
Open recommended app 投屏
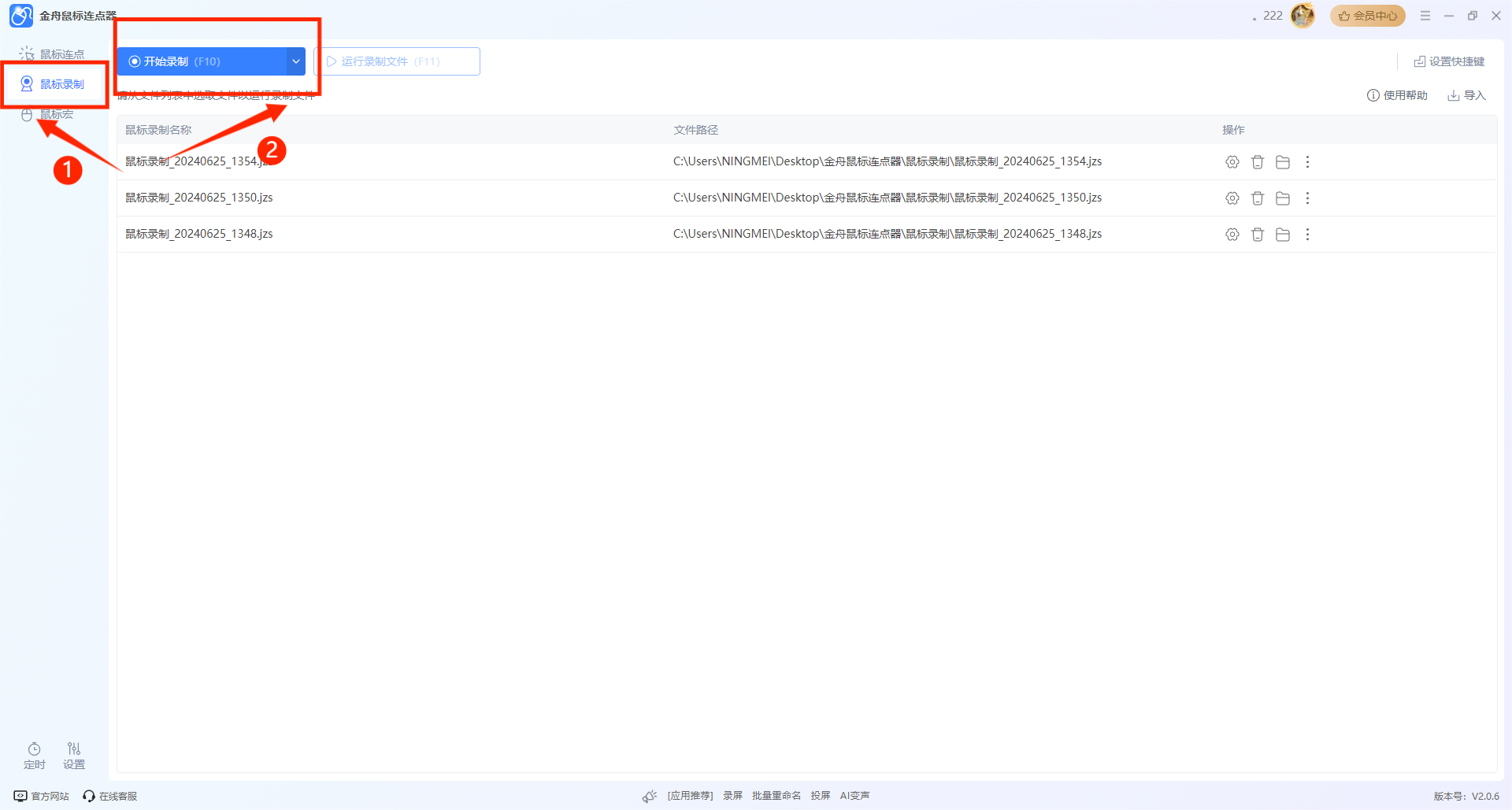tap(821, 796)
